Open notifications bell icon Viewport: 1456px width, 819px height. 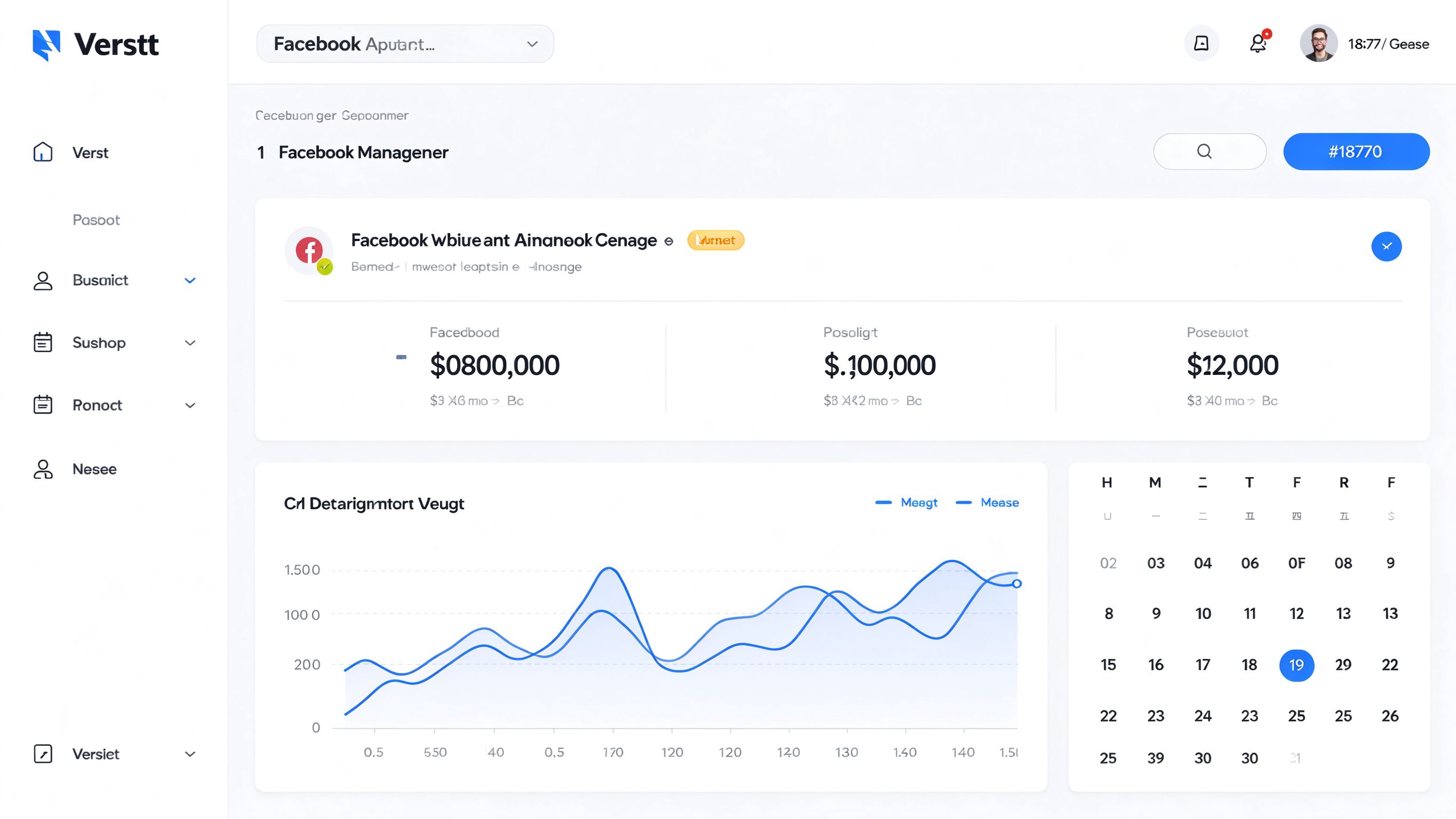tap(1258, 43)
